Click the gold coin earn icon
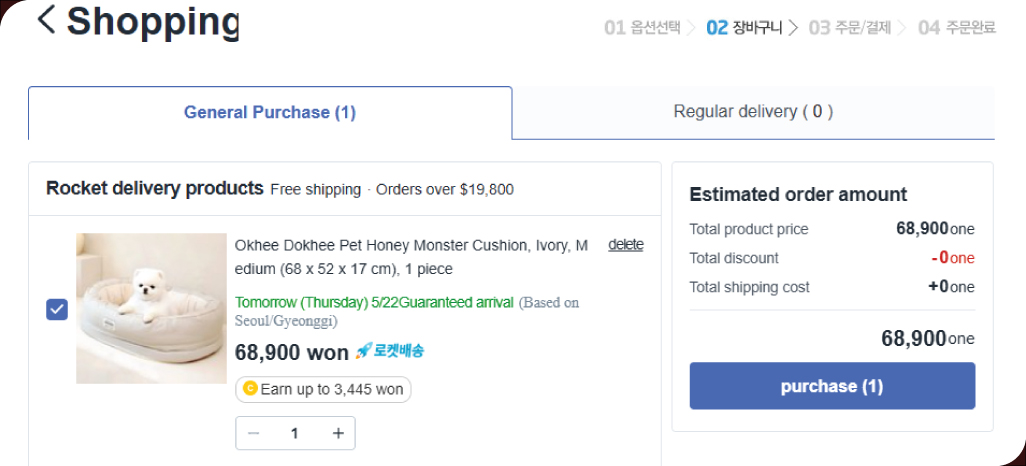 click(x=250, y=389)
